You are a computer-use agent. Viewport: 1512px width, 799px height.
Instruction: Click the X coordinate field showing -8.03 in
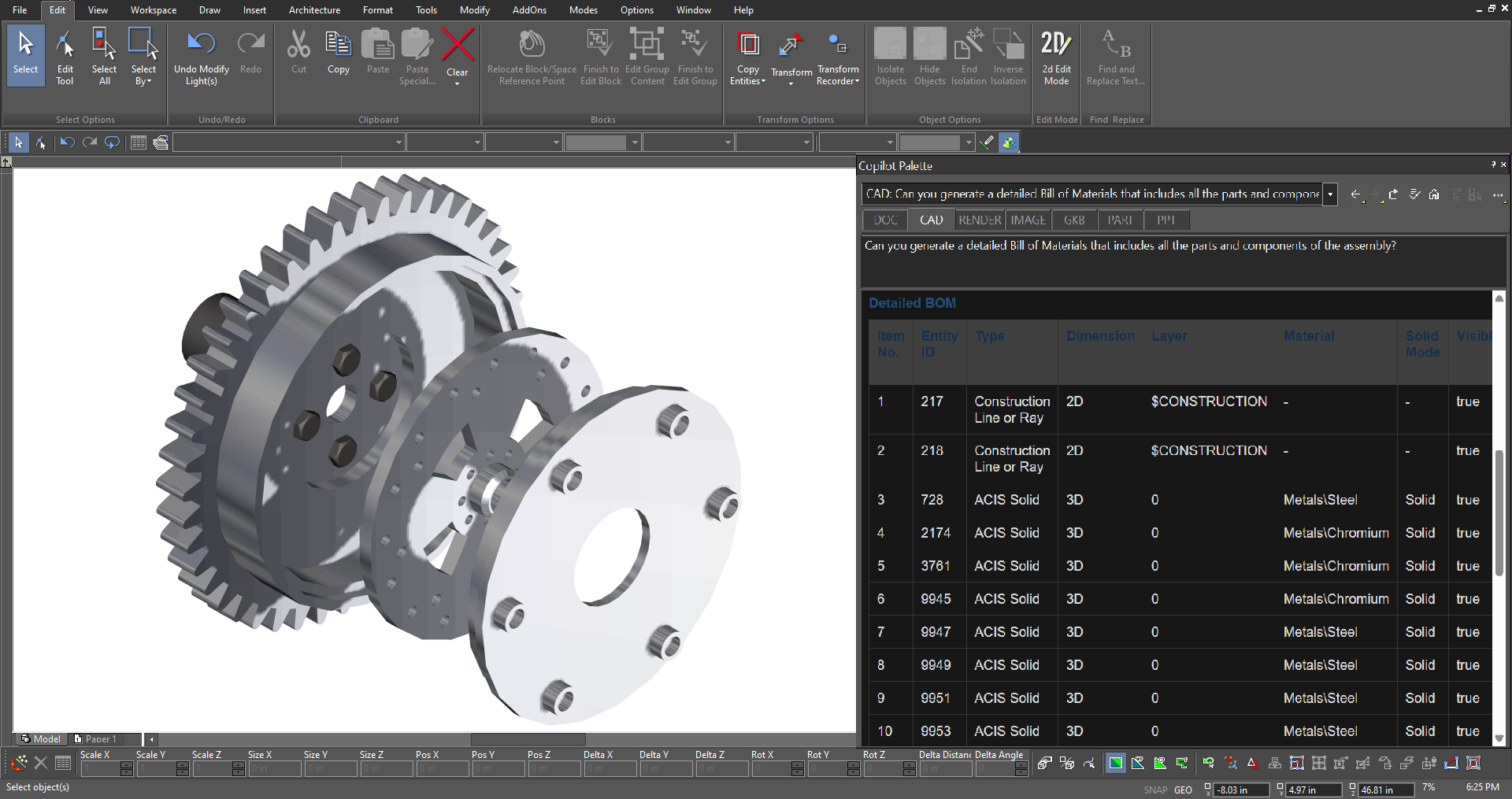[x=1242, y=790]
